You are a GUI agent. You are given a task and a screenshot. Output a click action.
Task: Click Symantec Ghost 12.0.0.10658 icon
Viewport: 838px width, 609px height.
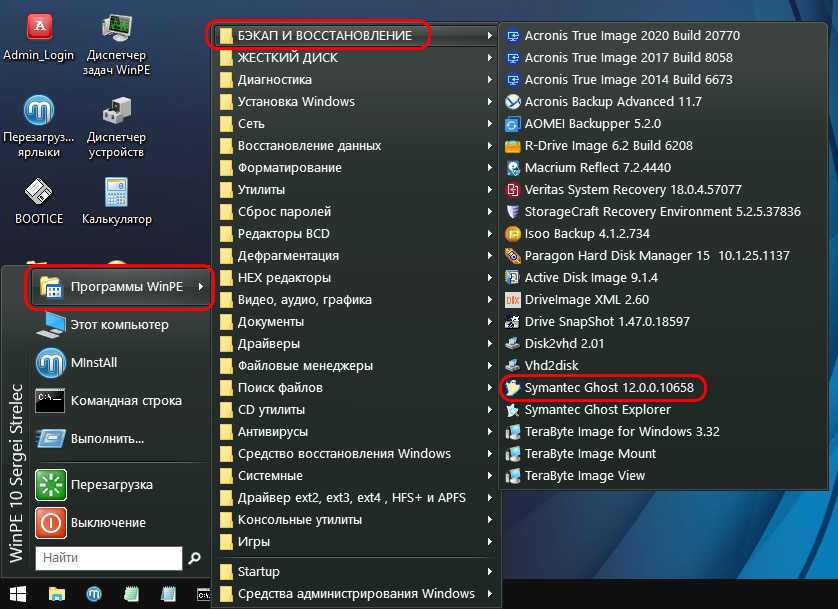[x=513, y=388]
